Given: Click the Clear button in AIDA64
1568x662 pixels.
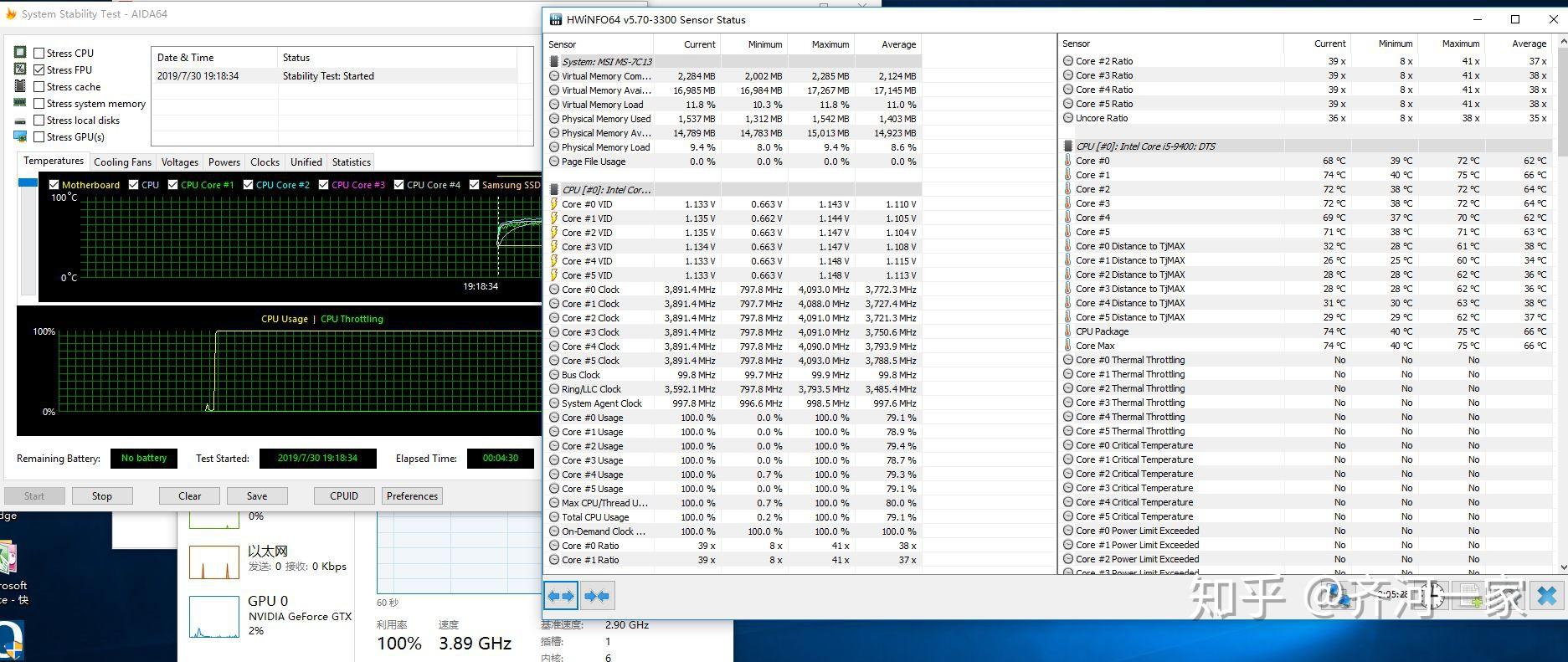Looking at the screenshot, I should pos(190,496).
